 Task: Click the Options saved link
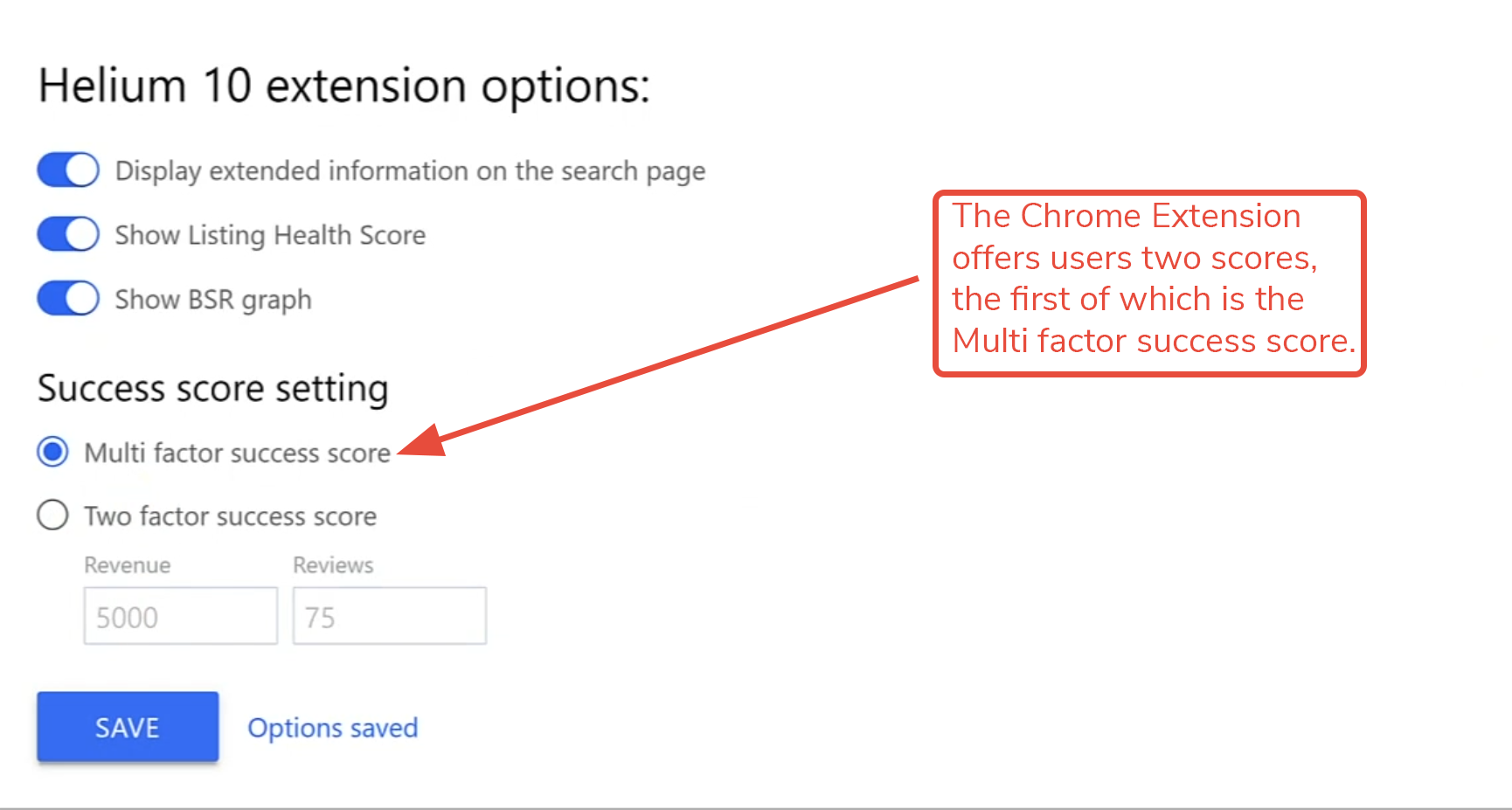pos(333,727)
